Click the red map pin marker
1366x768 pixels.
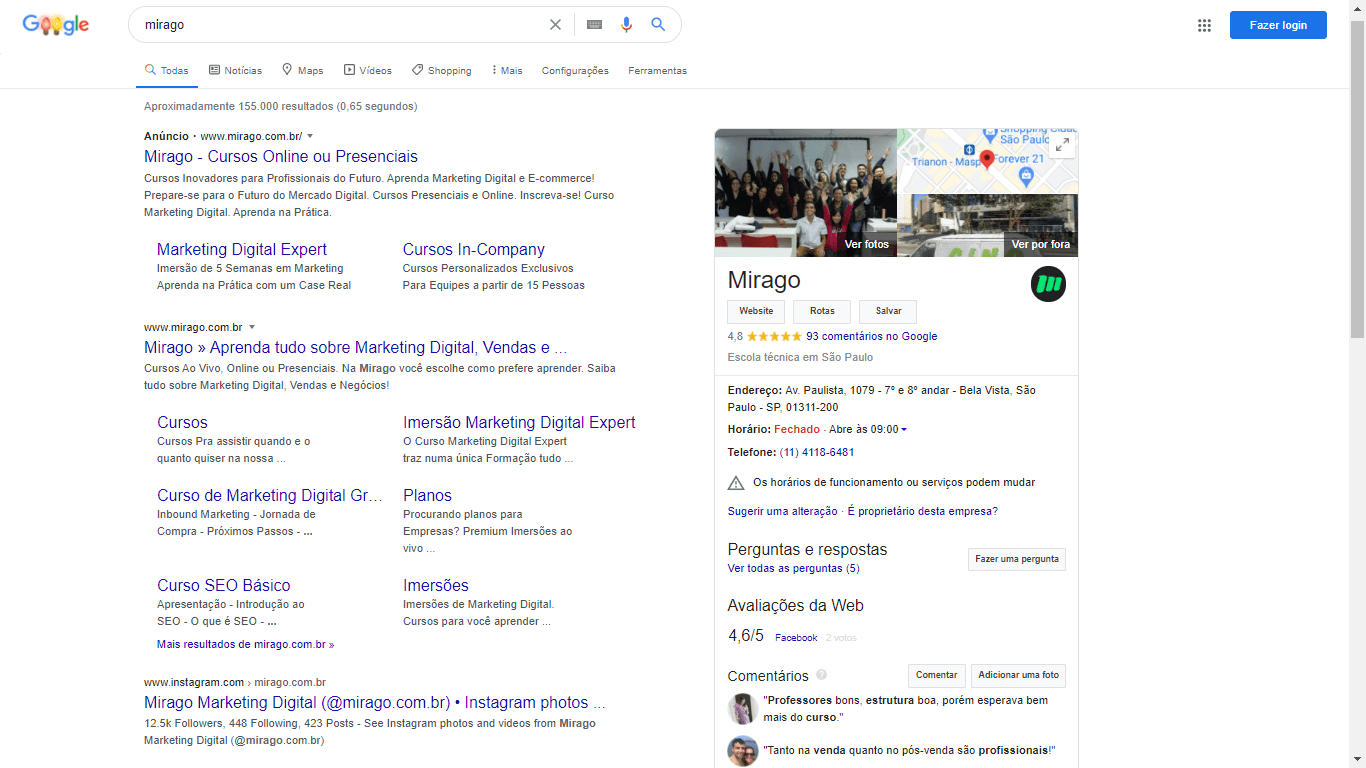coord(987,160)
